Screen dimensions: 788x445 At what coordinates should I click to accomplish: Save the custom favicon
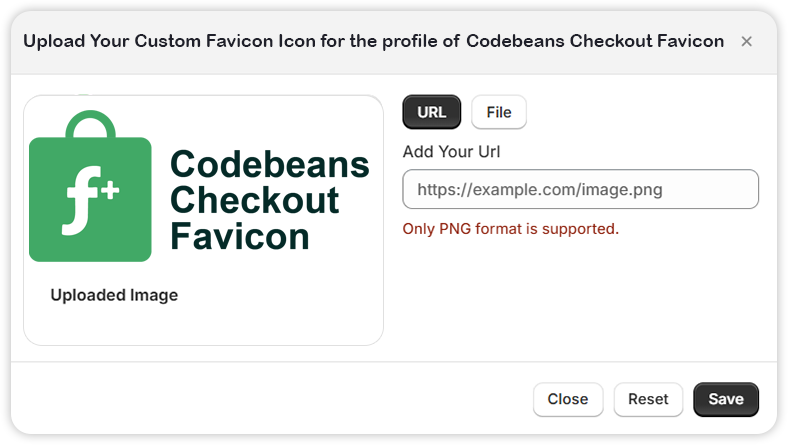click(x=725, y=399)
